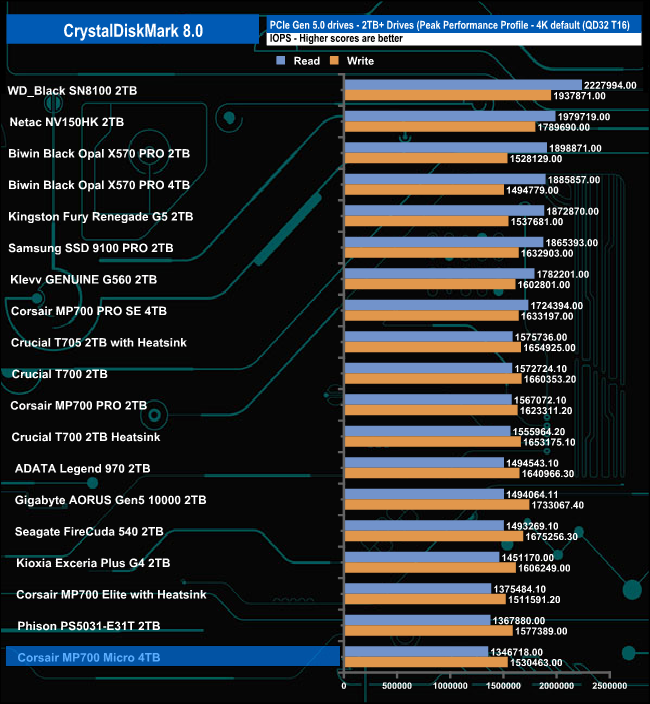This screenshot has height=704, width=650.
Task: Click the 1979719.00 read value
Action: point(584,117)
